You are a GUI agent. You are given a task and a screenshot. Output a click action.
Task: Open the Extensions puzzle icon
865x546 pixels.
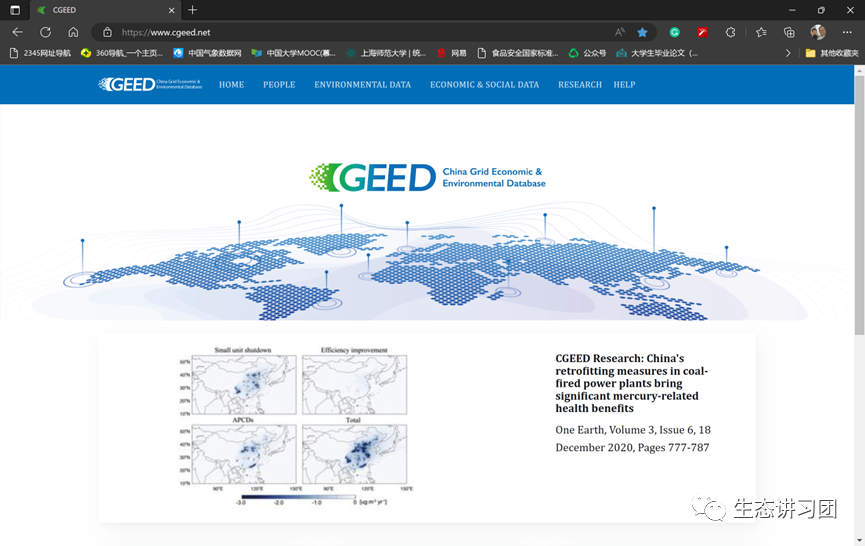(730, 32)
